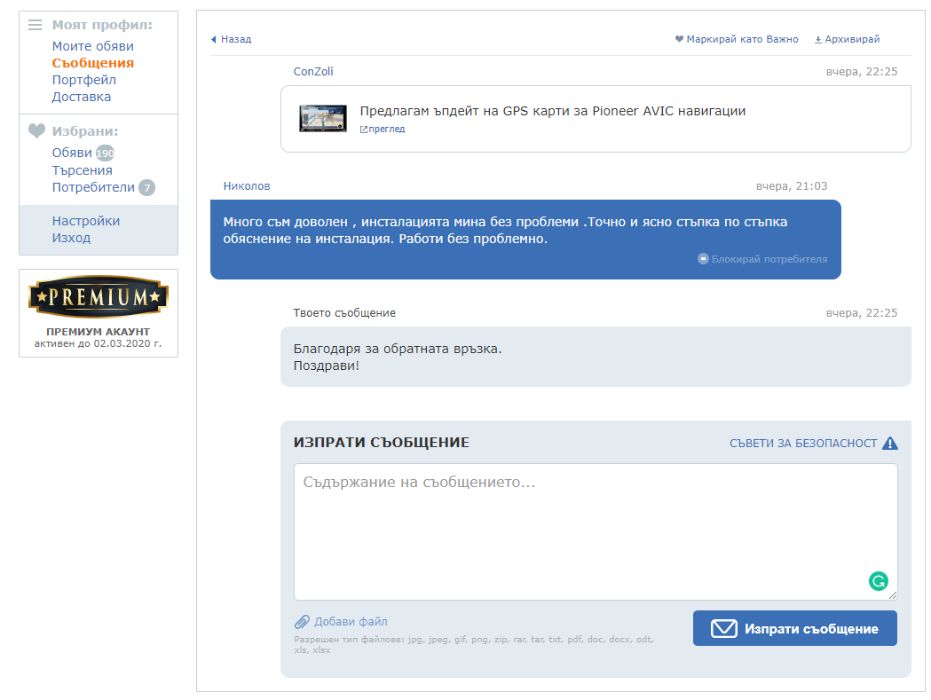This screenshot has height=700, width=931.
Task: Mark the conversation with Маркирай като Важно
Action: click(736, 39)
